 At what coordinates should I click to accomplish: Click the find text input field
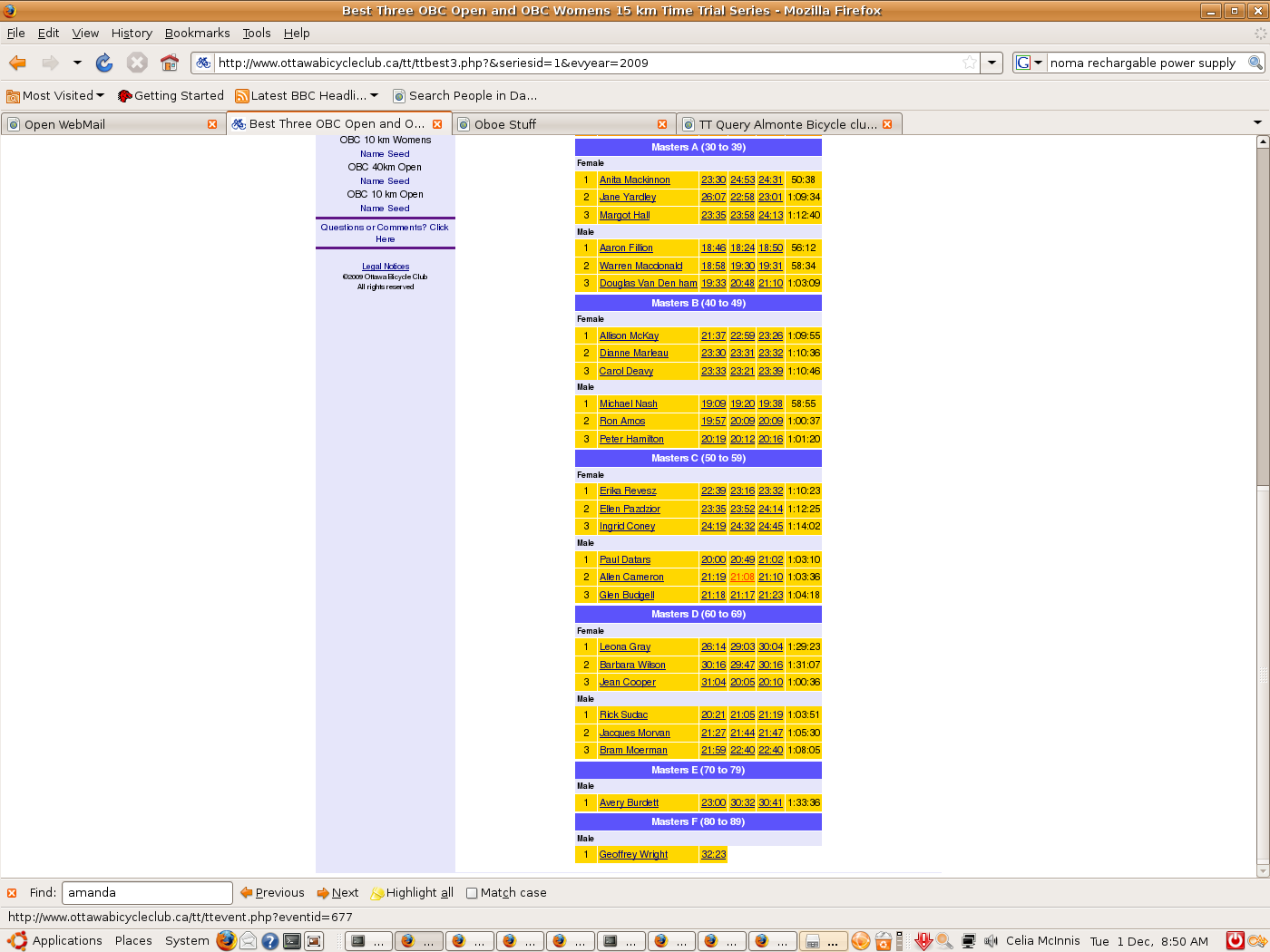[x=147, y=893]
